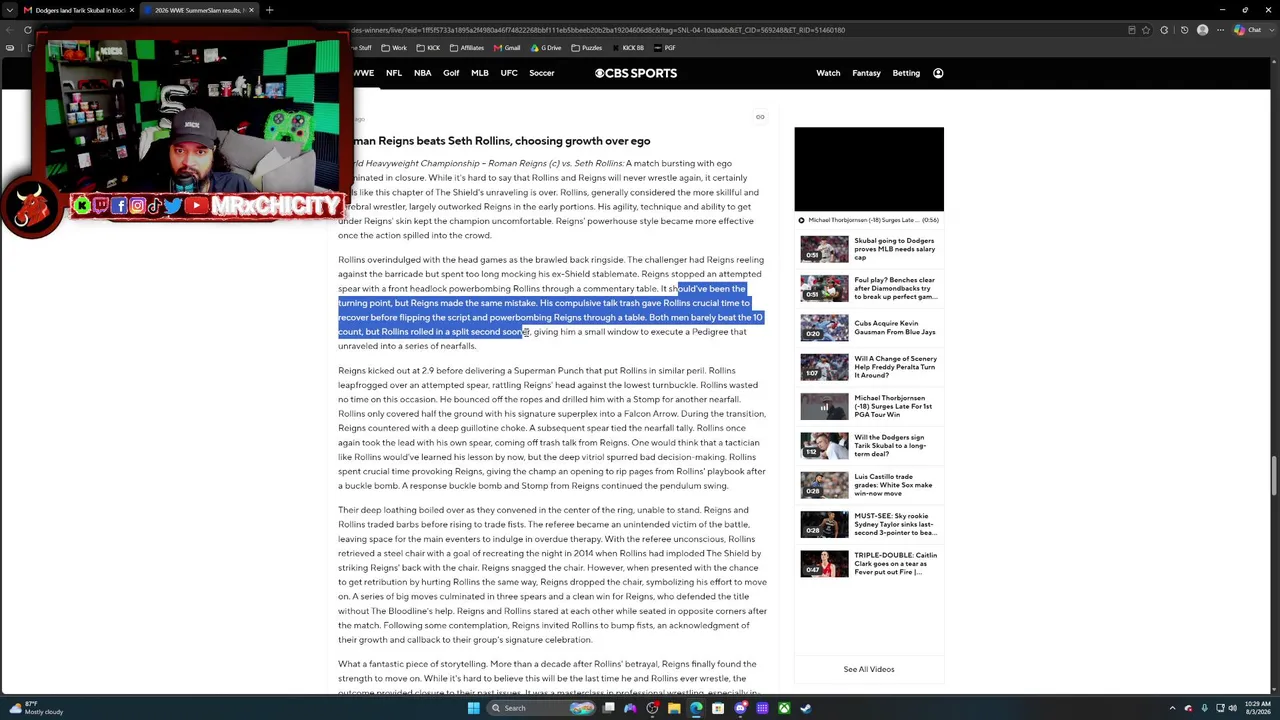Open a new browser tab

pos(269,10)
